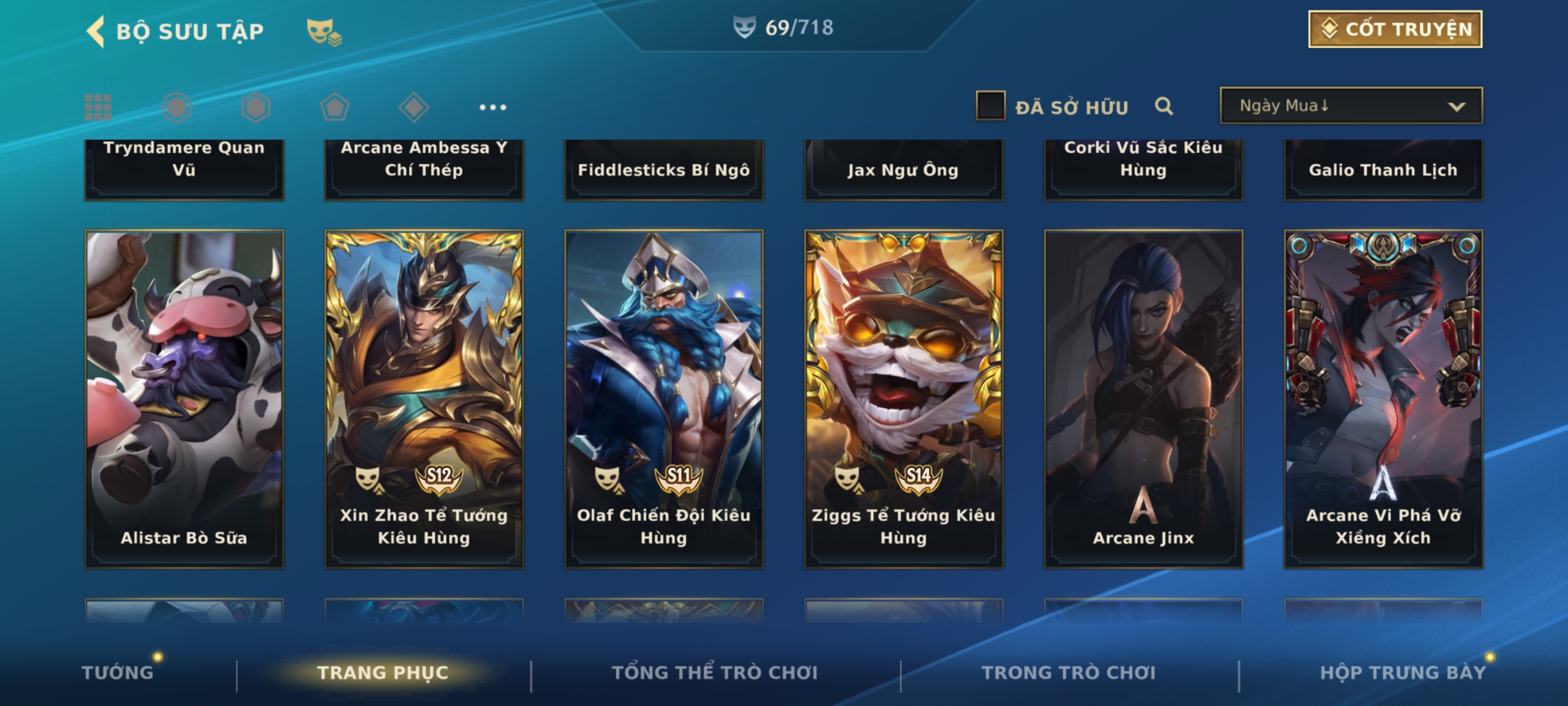Select the Alistar Bò Sữa skin card

(x=184, y=399)
